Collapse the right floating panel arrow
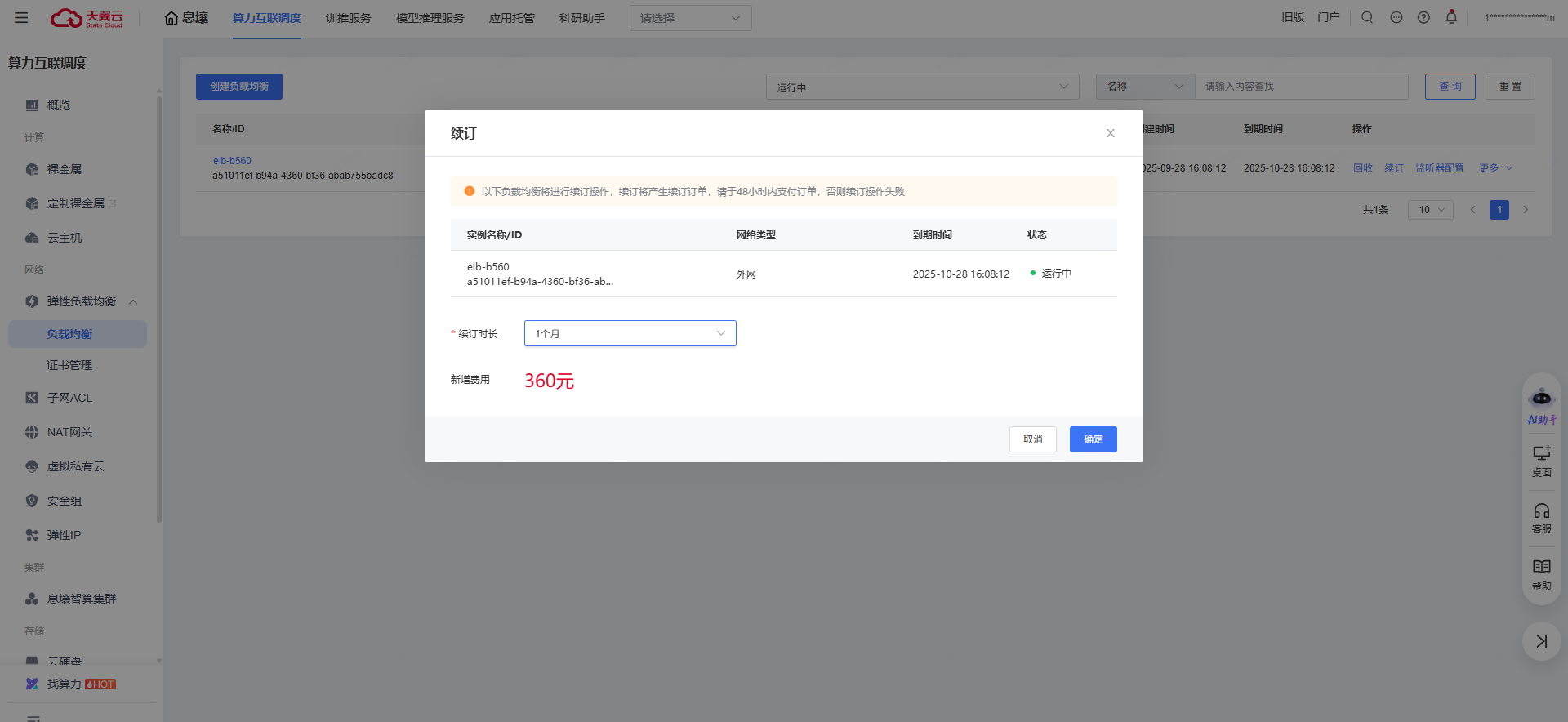This screenshot has width=1568, height=722. [1541, 641]
